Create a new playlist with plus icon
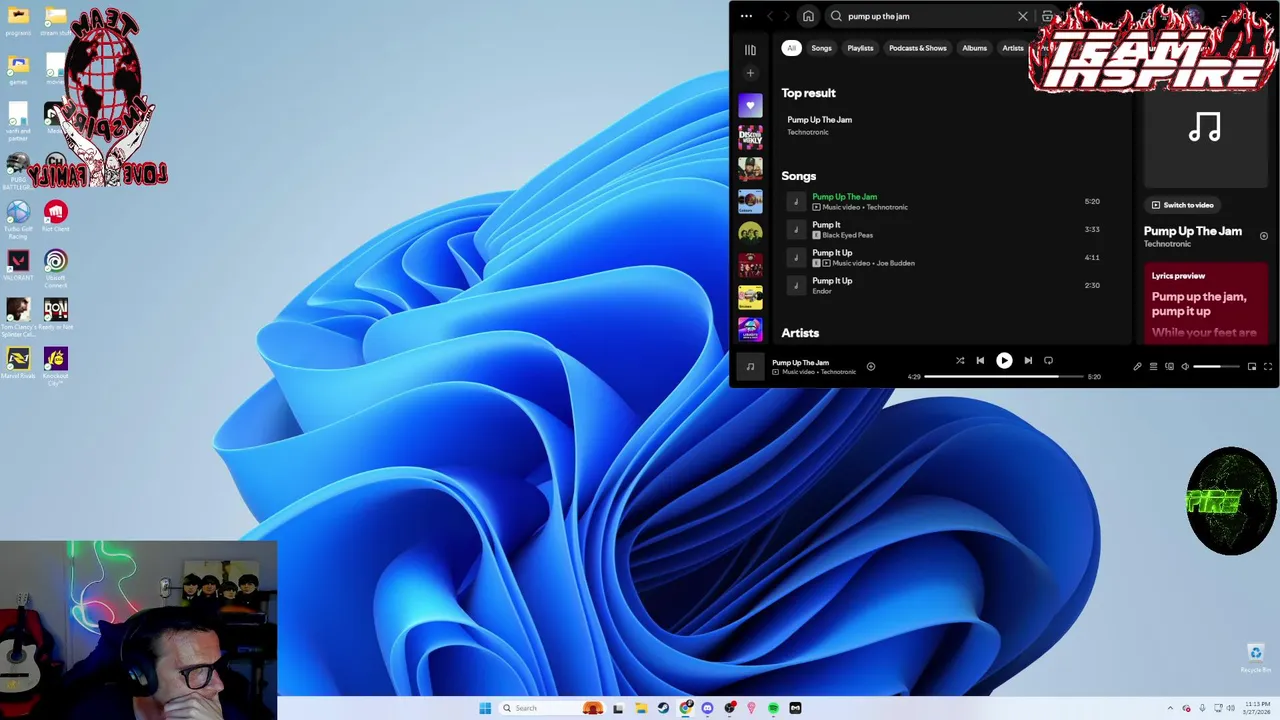The height and width of the screenshot is (720, 1280). pos(750,73)
